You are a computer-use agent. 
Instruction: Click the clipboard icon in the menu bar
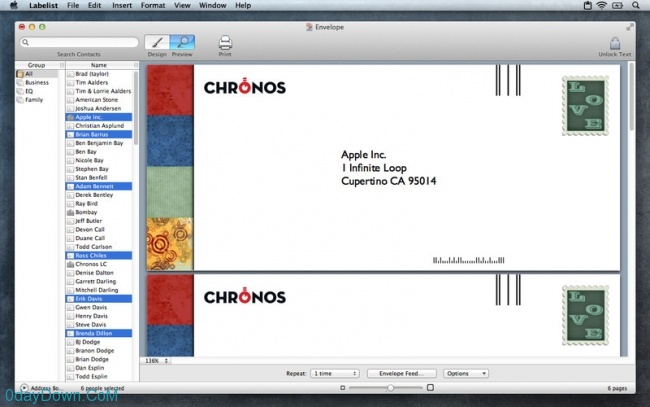pos(587,5)
